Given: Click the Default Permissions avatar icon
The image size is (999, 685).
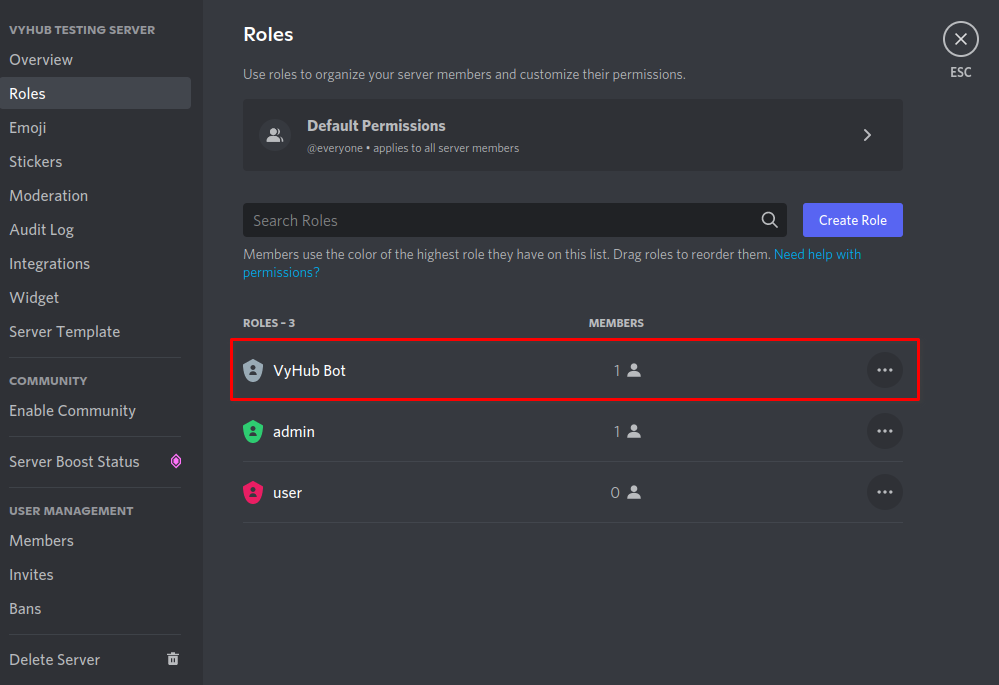Looking at the screenshot, I should tap(275, 135).
